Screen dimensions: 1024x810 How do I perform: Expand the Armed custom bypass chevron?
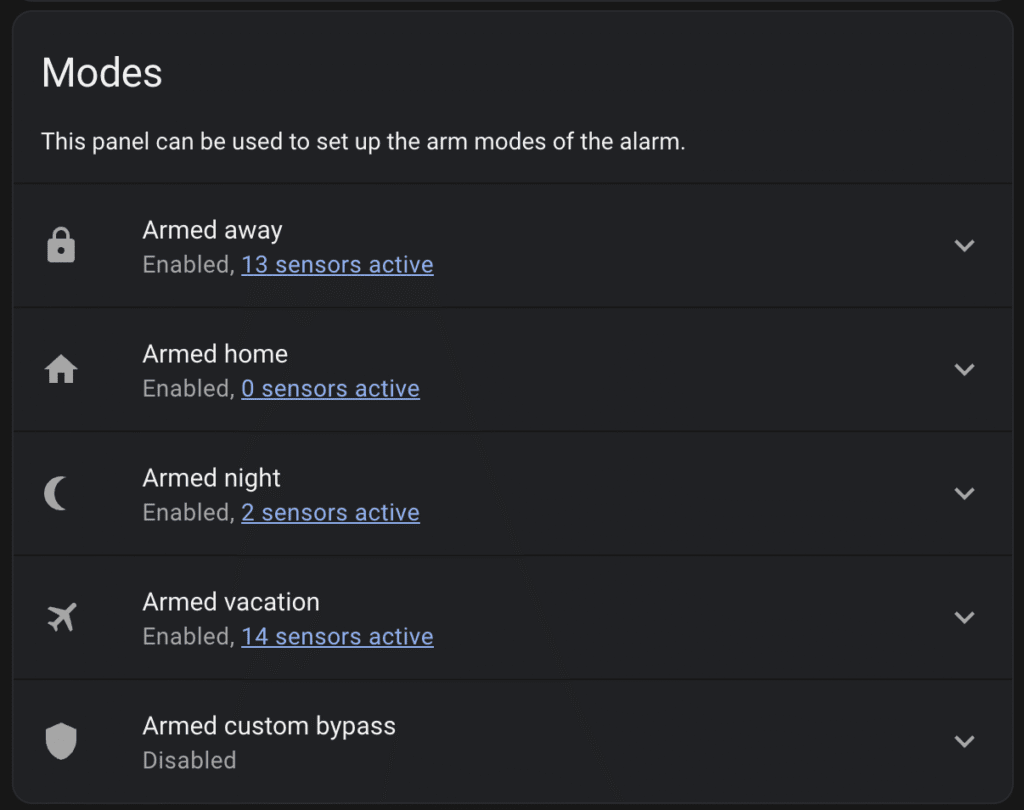click(x=964, y=741)
